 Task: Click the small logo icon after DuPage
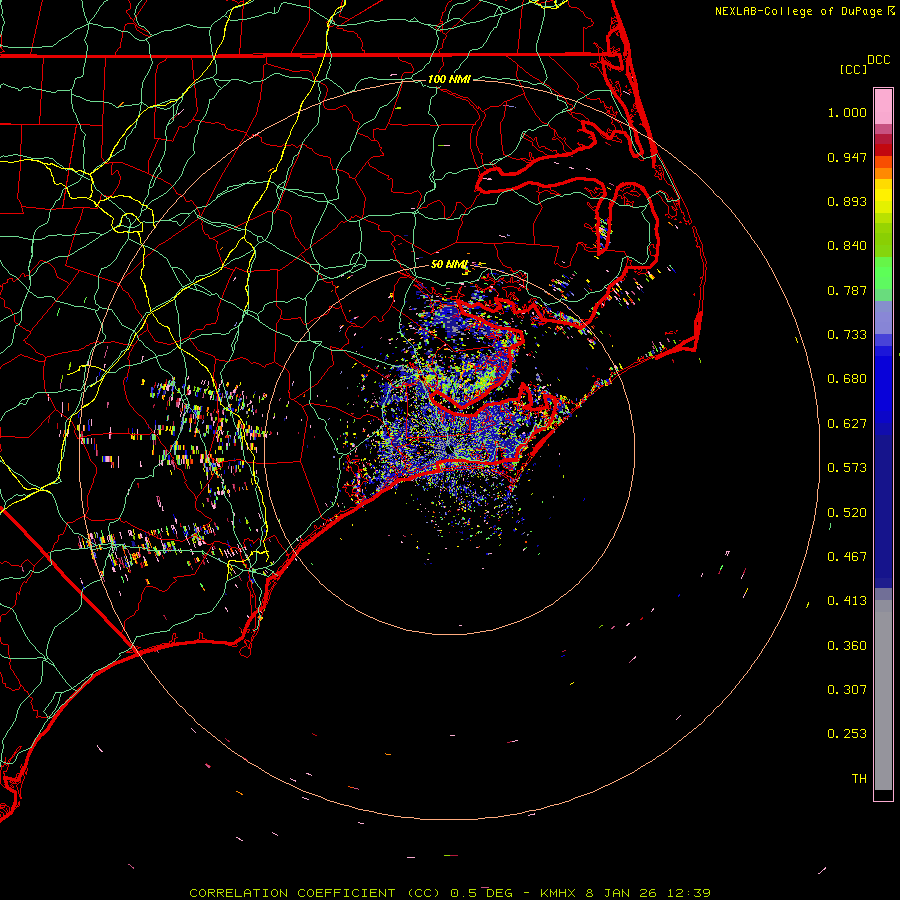pyautogui.click(x=891, y=10)
